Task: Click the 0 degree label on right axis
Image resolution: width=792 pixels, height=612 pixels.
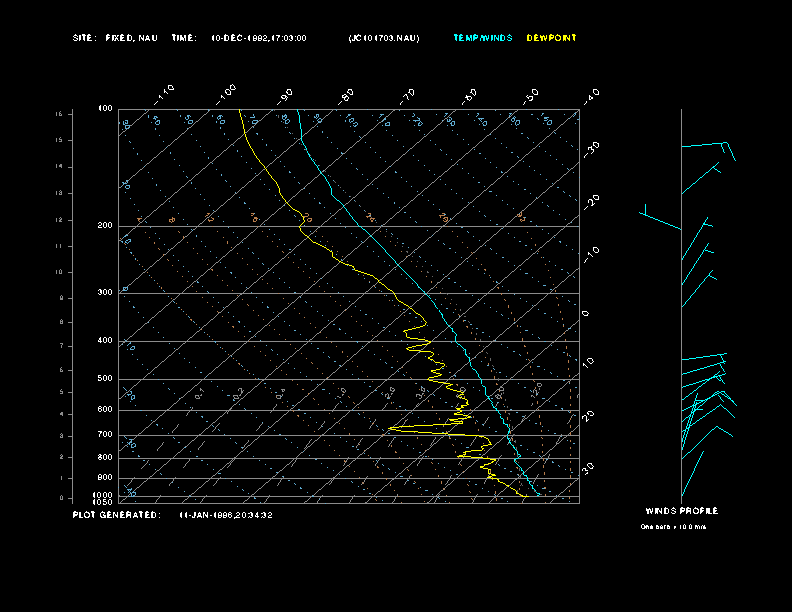Action: pos(586,314)
